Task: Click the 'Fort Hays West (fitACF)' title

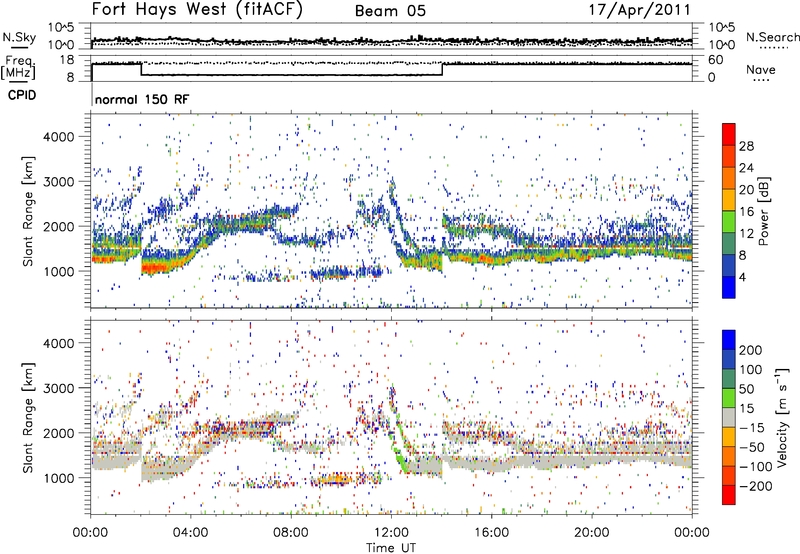Action: tap(197, 10)
